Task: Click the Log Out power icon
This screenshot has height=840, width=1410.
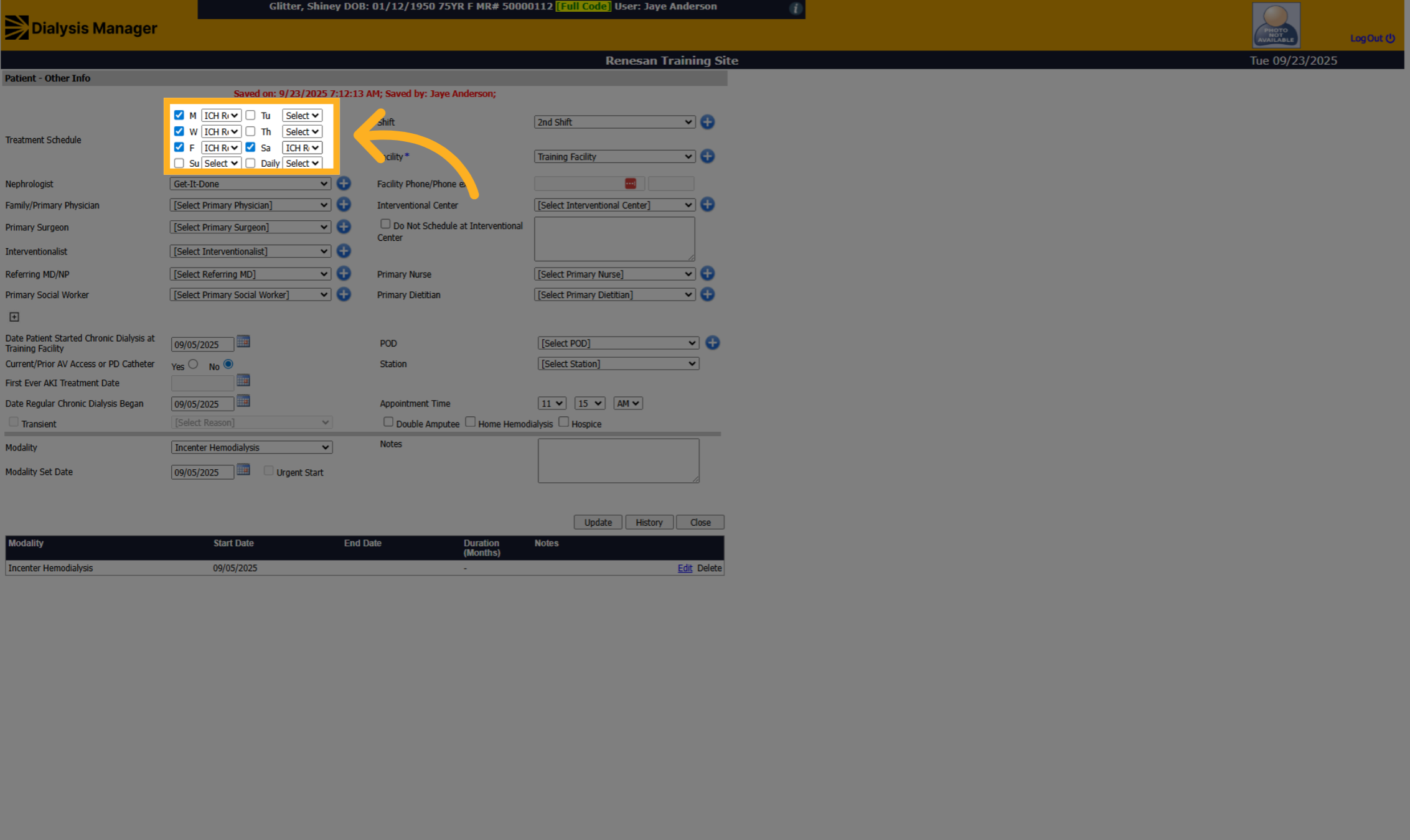Action: pos(1390,38)
